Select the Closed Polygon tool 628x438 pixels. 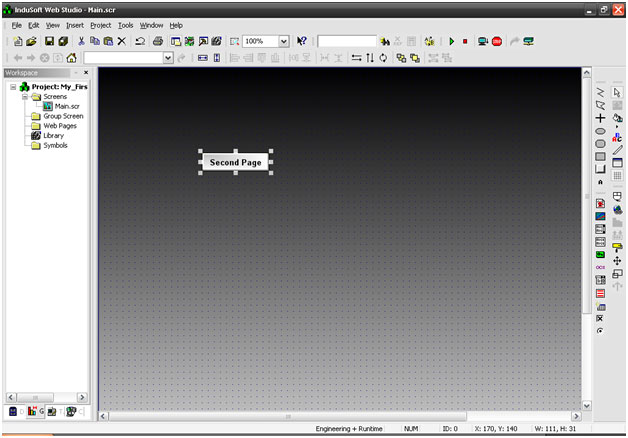click(x=600, y=105)
